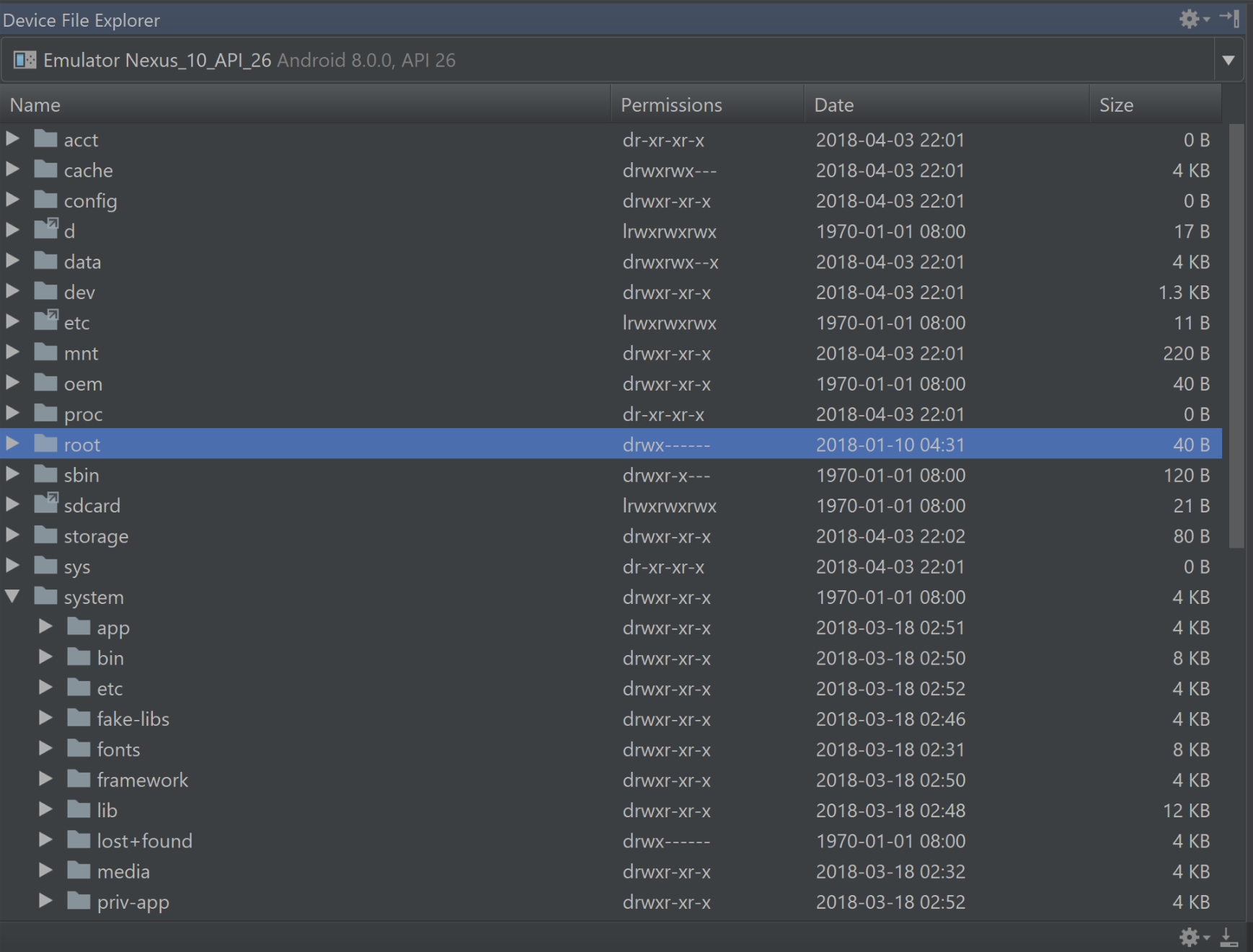Select the sys folder name

(77, 567)
